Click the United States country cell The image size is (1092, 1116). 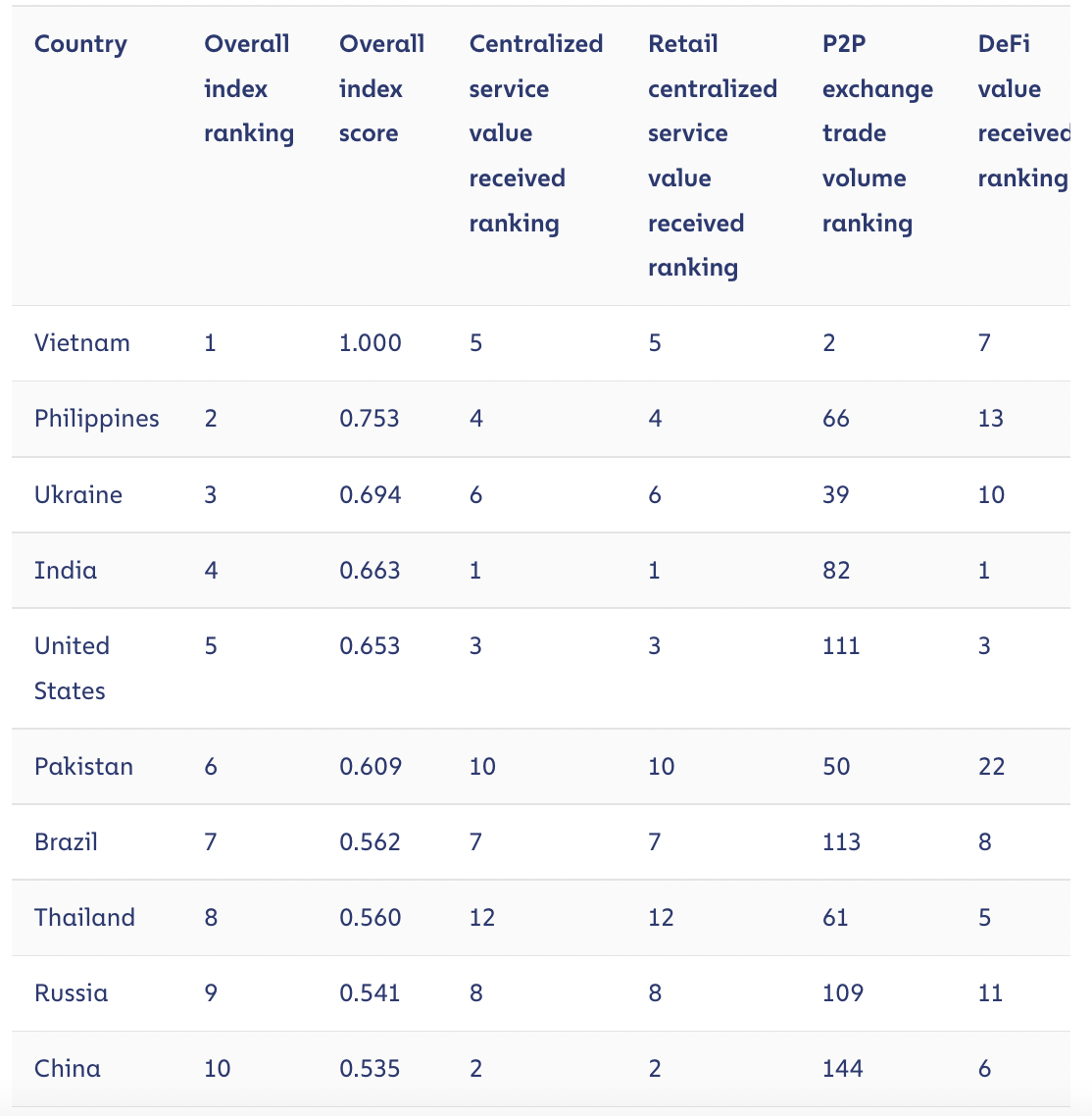72,668
